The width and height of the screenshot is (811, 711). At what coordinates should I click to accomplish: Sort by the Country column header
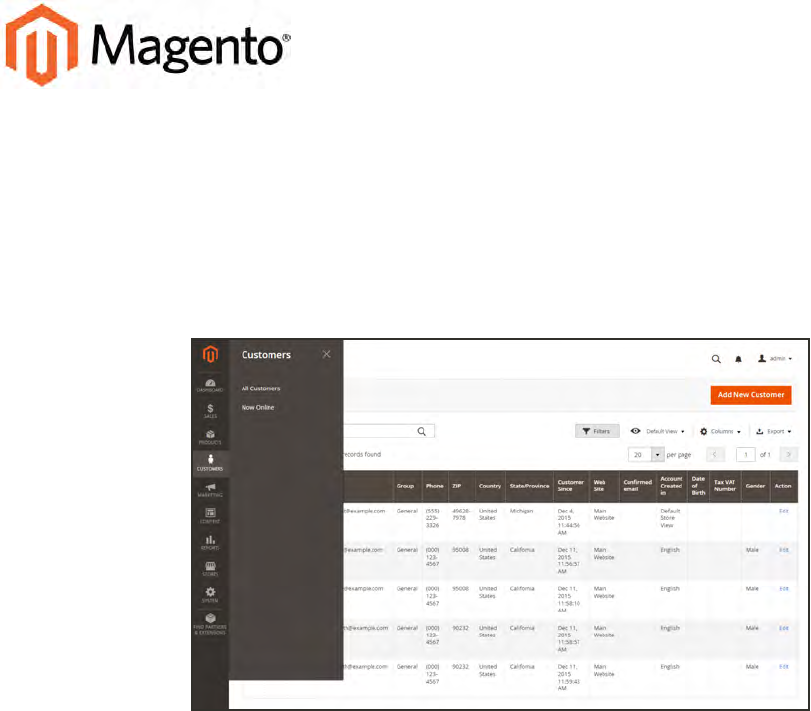tap(490, 486)
